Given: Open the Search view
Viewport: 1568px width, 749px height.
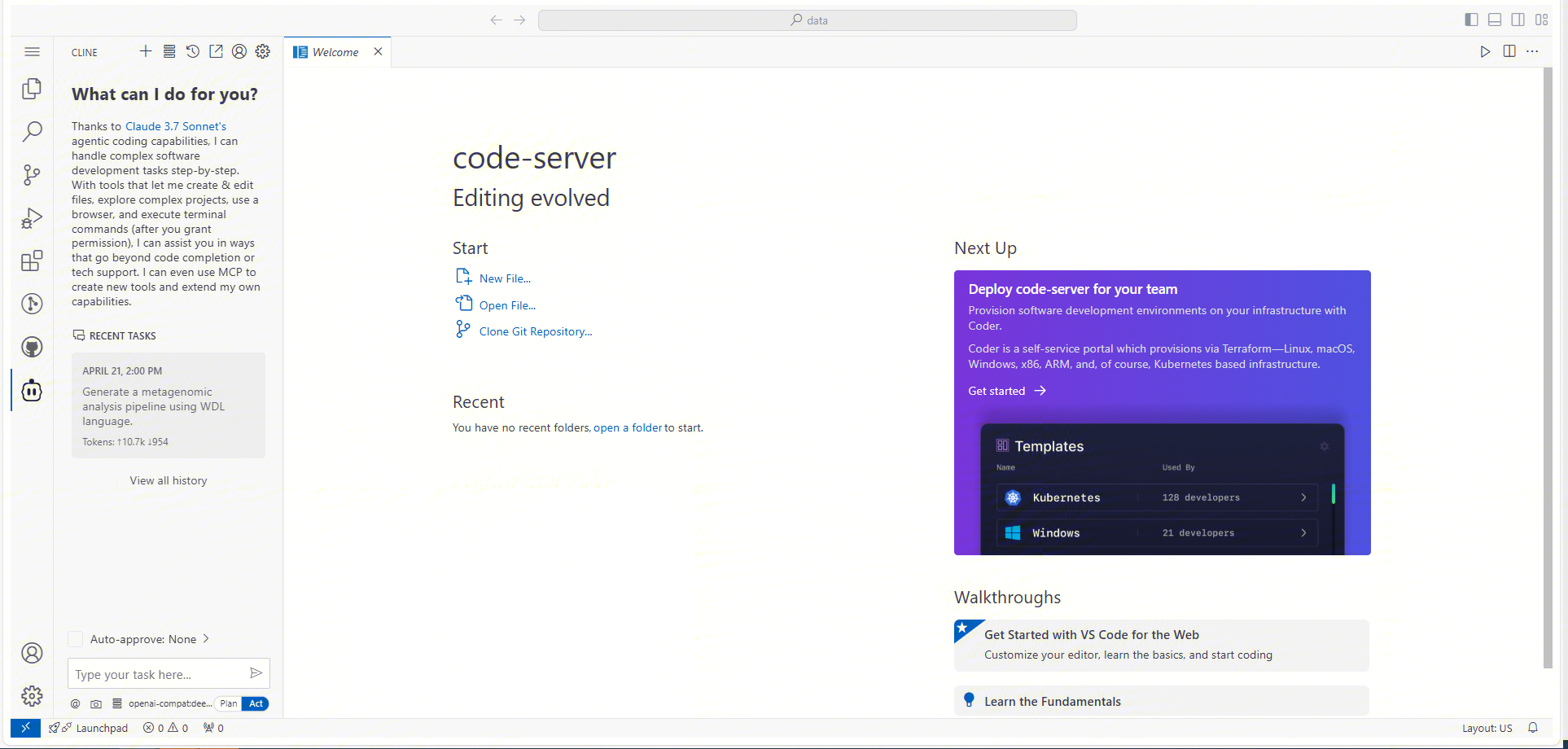Looking at the screenshot, I should click(32, 132).
